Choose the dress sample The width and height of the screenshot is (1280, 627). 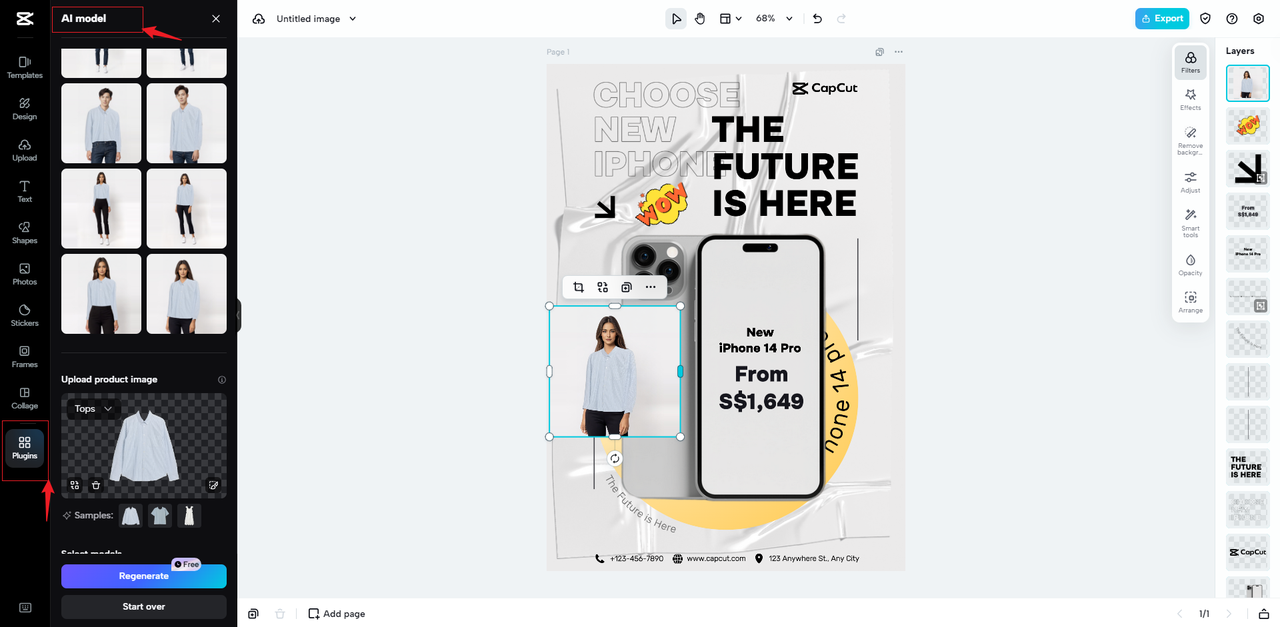click(189, 515)
